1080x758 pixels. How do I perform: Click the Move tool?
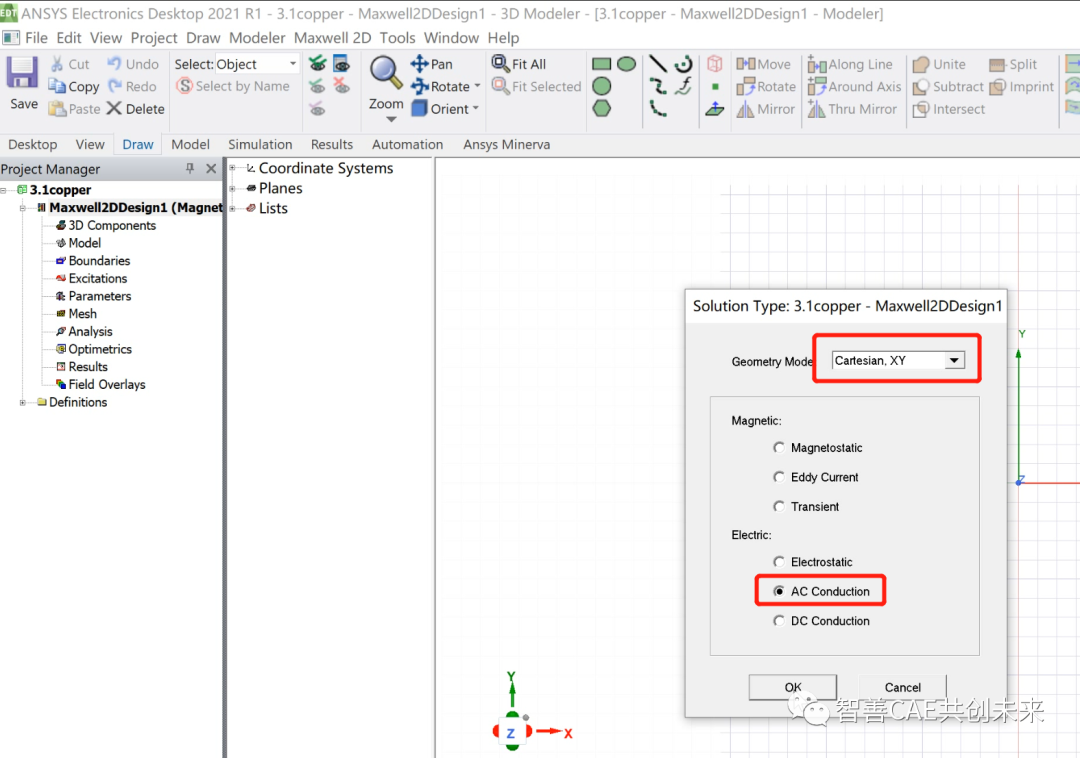pos(763,64)
